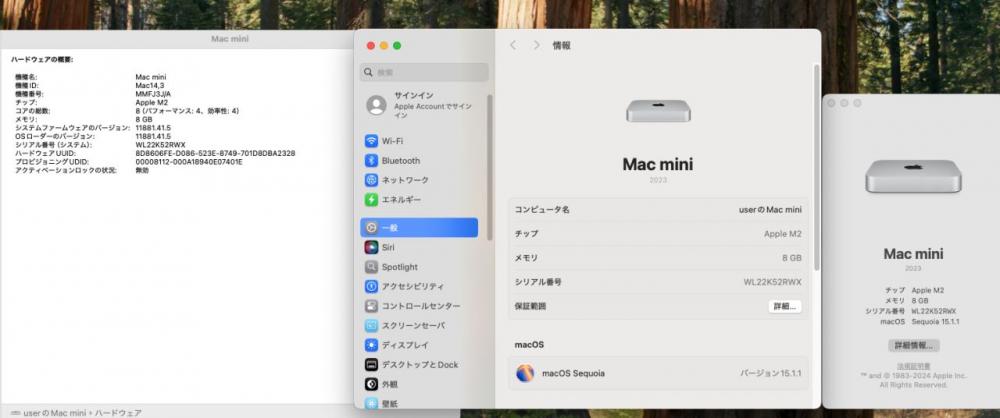Click the macOS section heading
This screenshot has width=1000, height=418.
(529, 345)
